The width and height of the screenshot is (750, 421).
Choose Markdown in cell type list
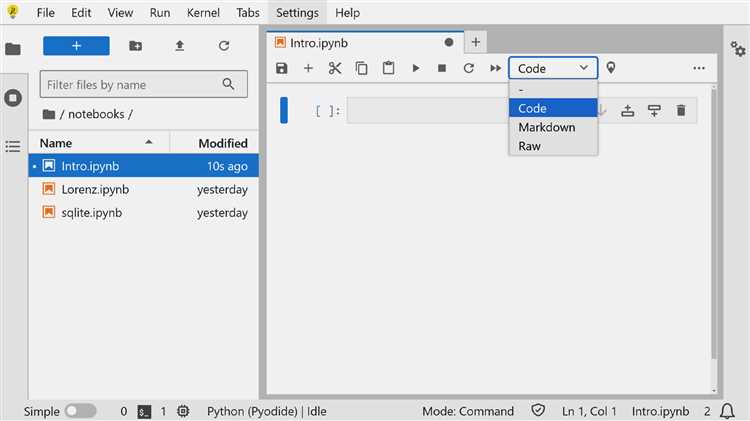coord(553,127)
